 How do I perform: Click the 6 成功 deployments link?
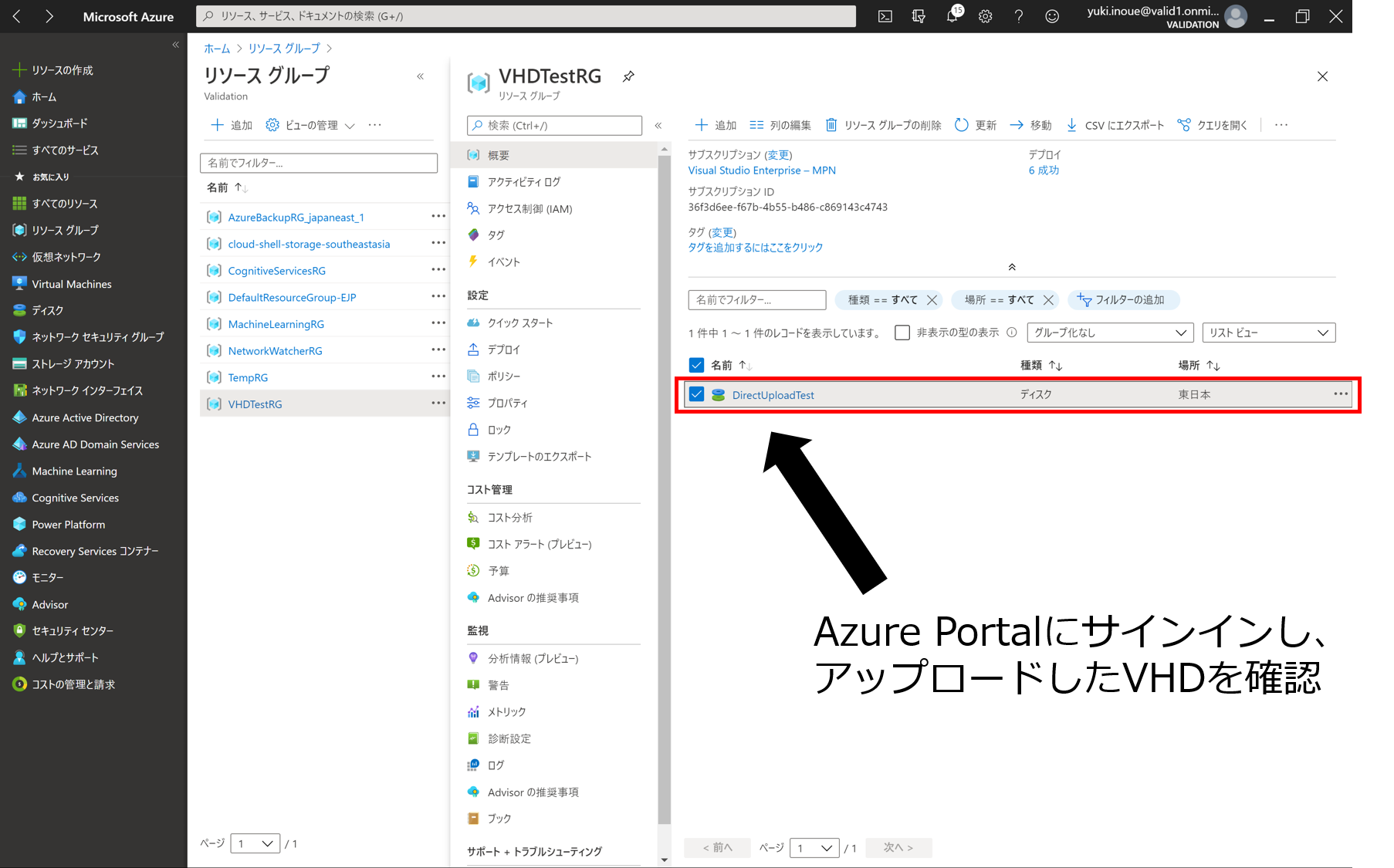[x=1044, y=171]
